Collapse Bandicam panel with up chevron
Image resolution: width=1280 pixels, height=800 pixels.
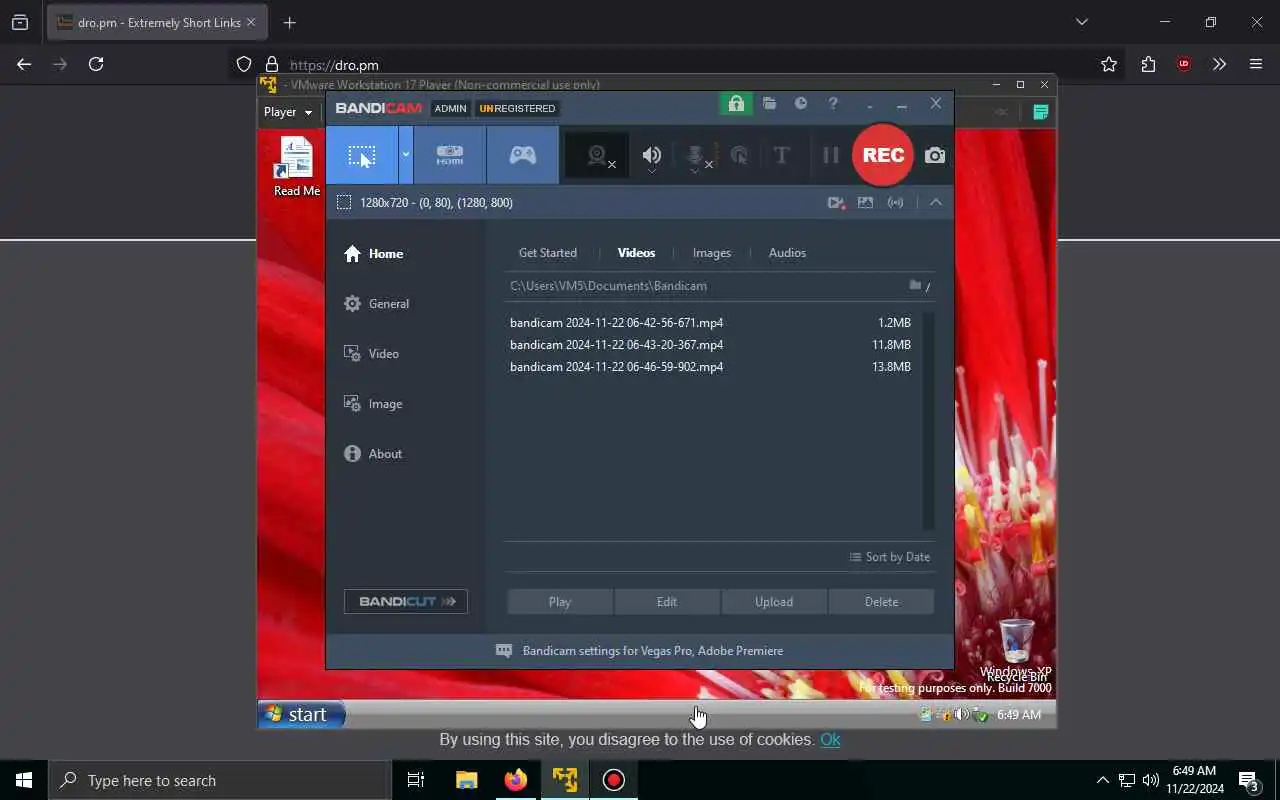935,202
